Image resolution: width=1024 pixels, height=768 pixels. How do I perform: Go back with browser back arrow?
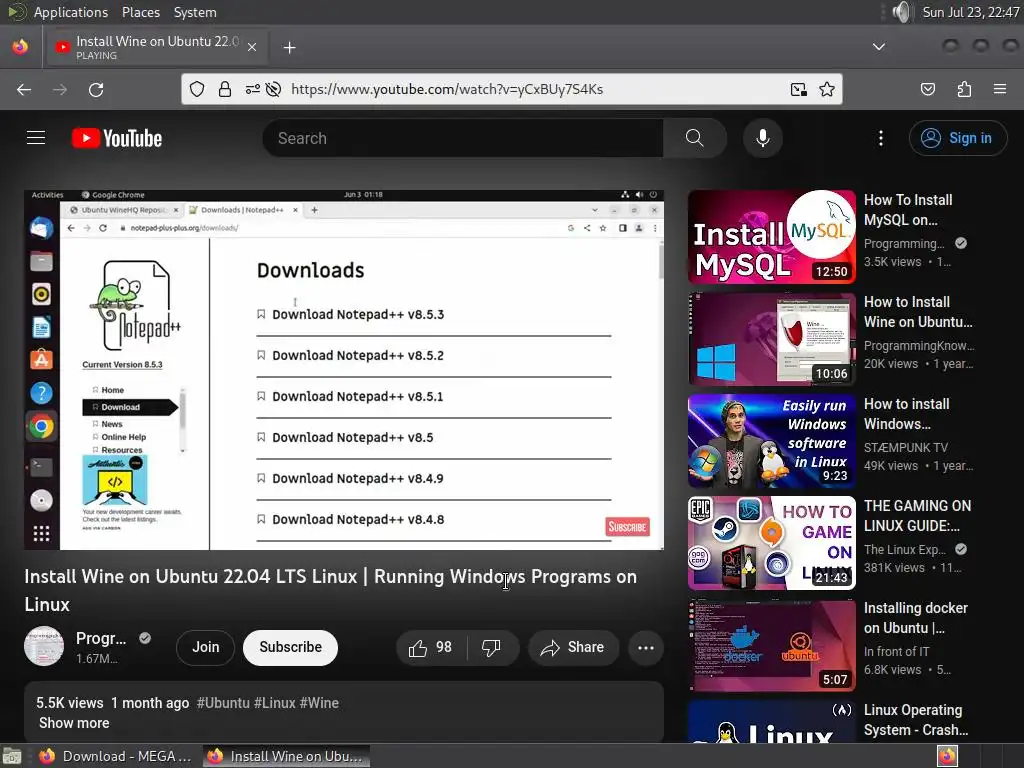point(24,89)
